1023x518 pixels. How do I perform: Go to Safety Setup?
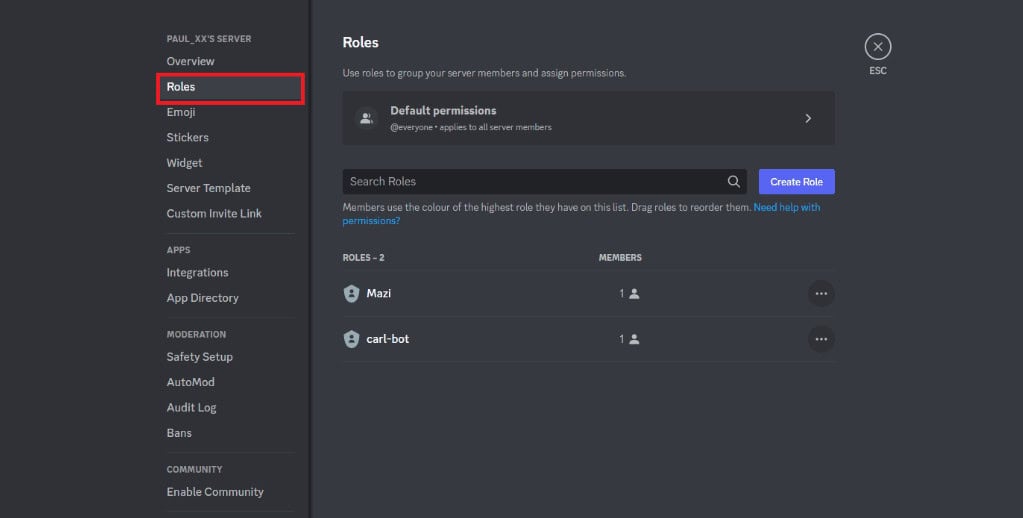pyautogui.click(x=200, y=357)
